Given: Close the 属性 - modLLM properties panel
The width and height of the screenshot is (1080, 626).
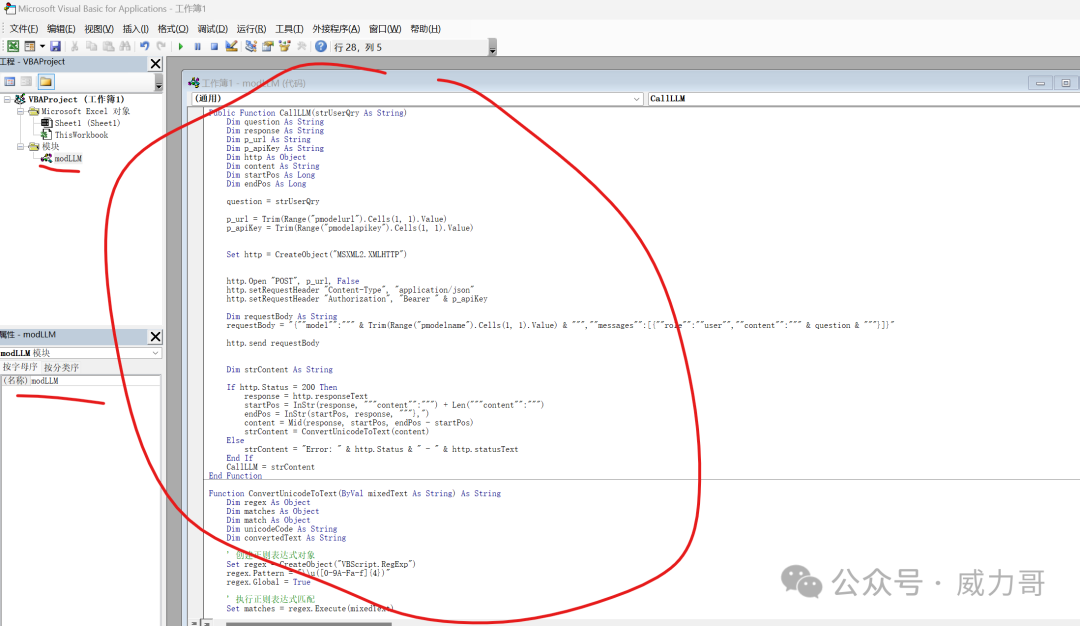Looking at the screenshot, I should point(155,336).
